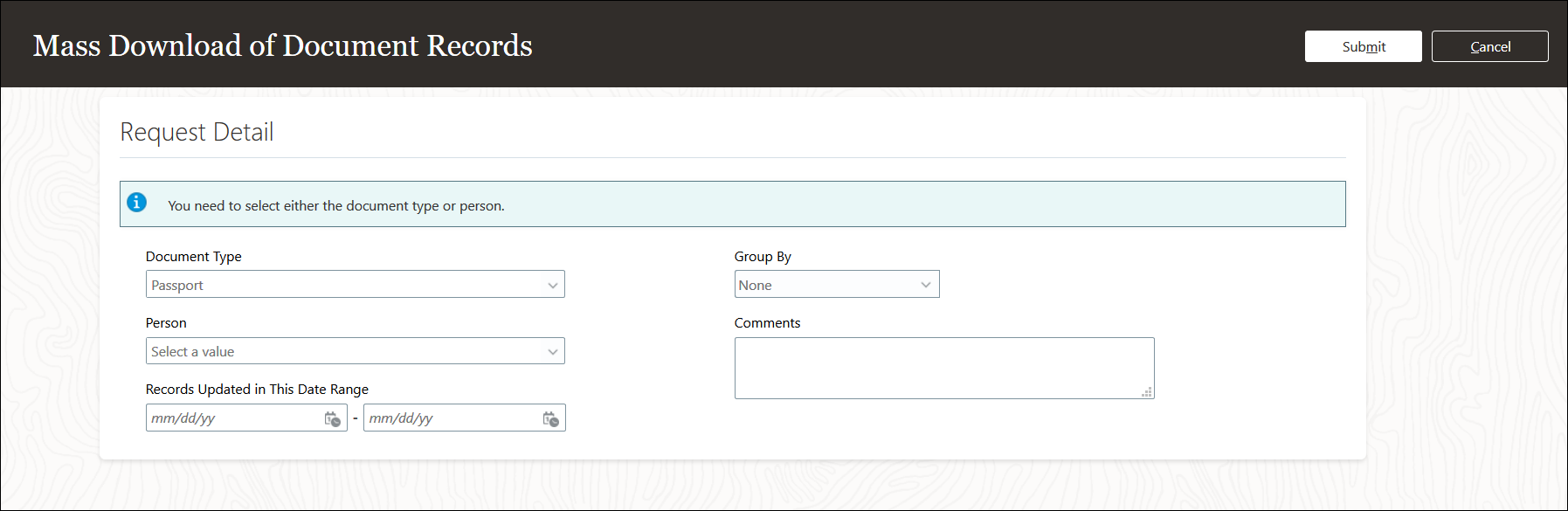Focus the Comments text area
The height and width of the screenshot is (511, 1568).
pos(944,368)
